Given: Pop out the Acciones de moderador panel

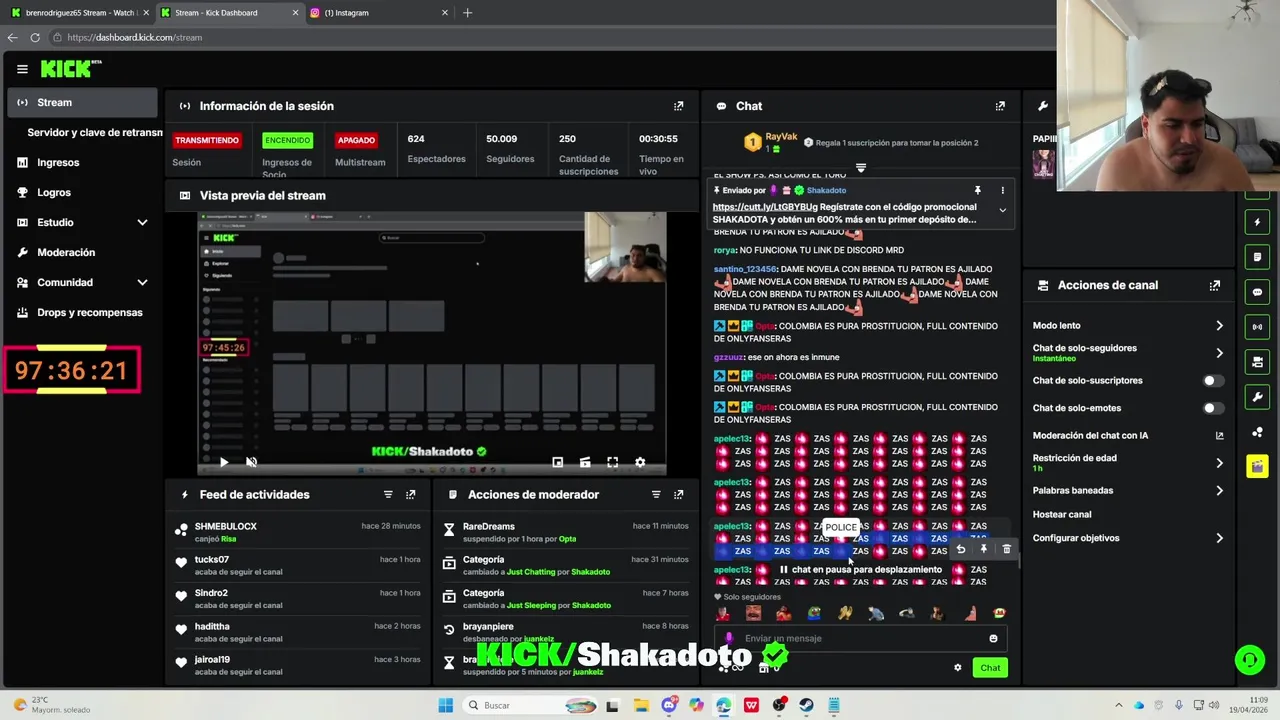Looking at the screenshot, I should click(x=679, y=495).
